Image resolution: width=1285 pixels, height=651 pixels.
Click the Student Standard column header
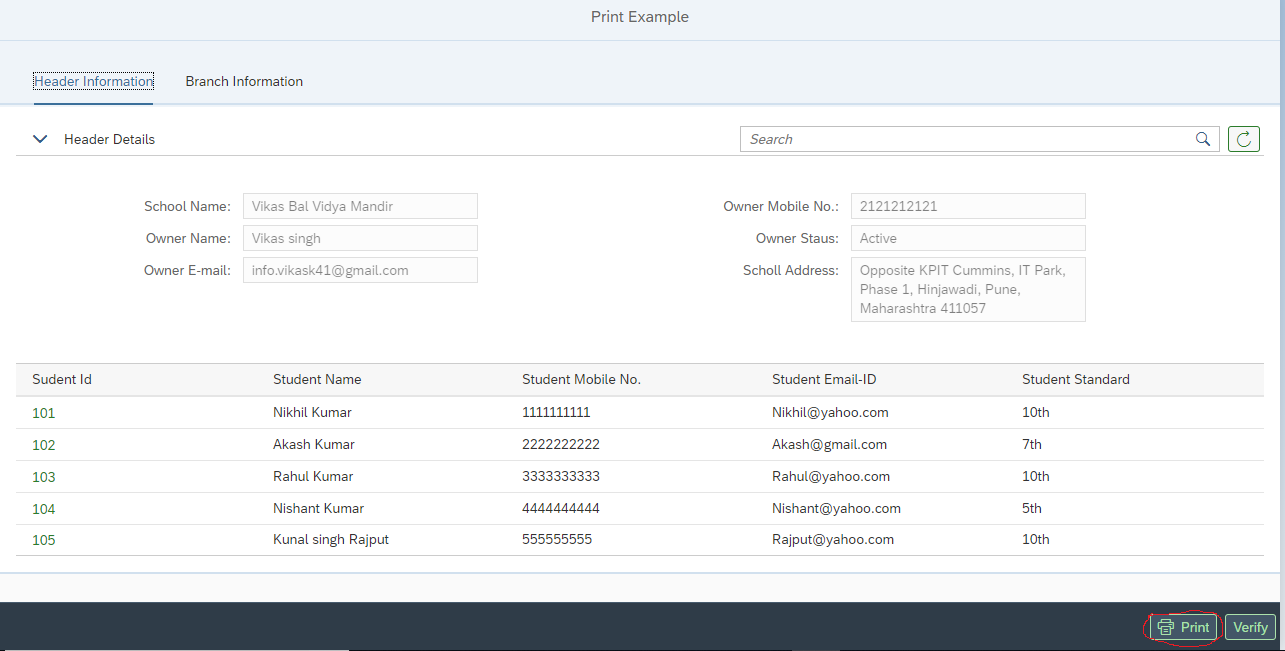coord(1075,379)
